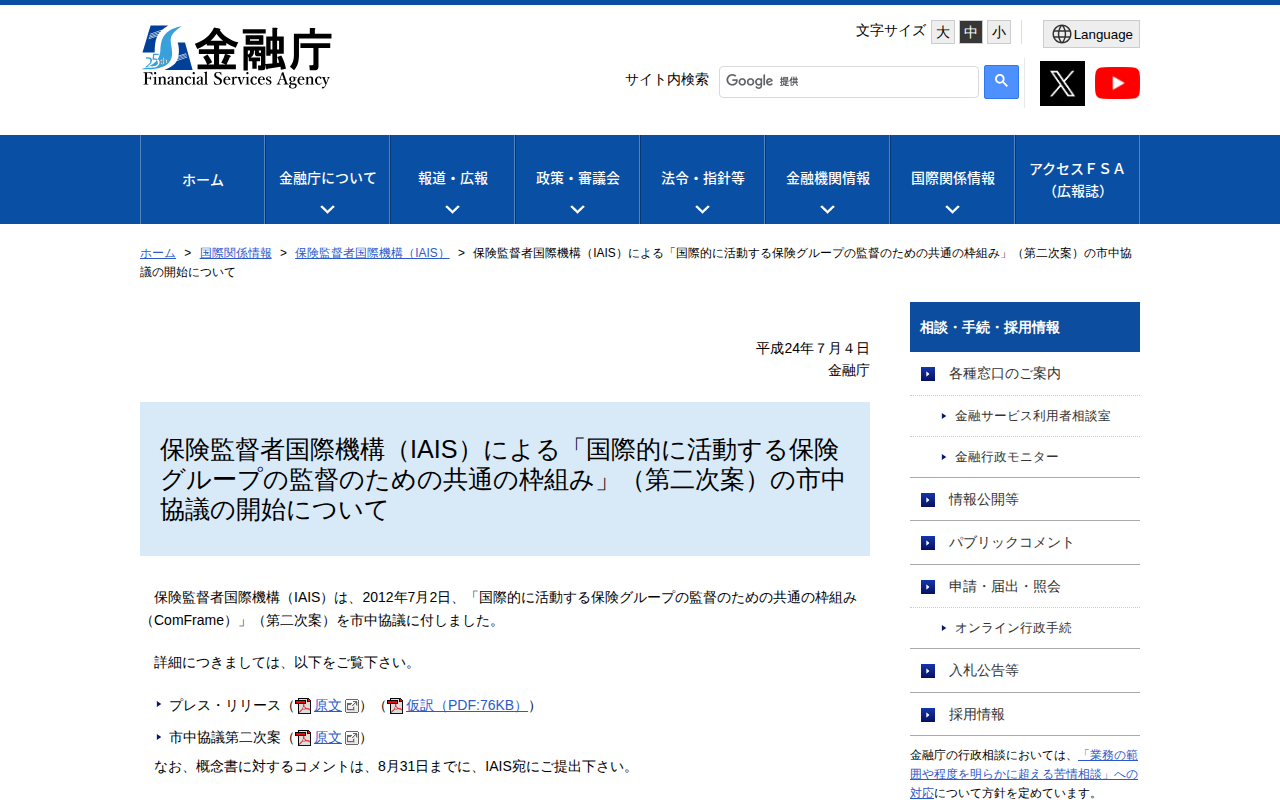
Task: Open the アクセスＦＳＡ（広報誌）menu item
Action: click(1077, 179)
